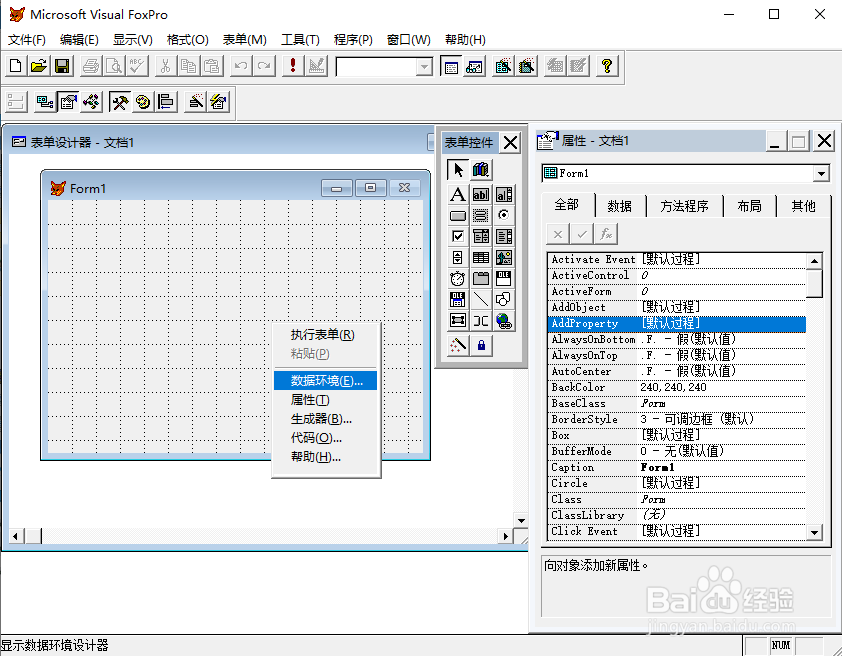Select the BorderStyle property row
This screenshot has width=842, height=656.
677,419
